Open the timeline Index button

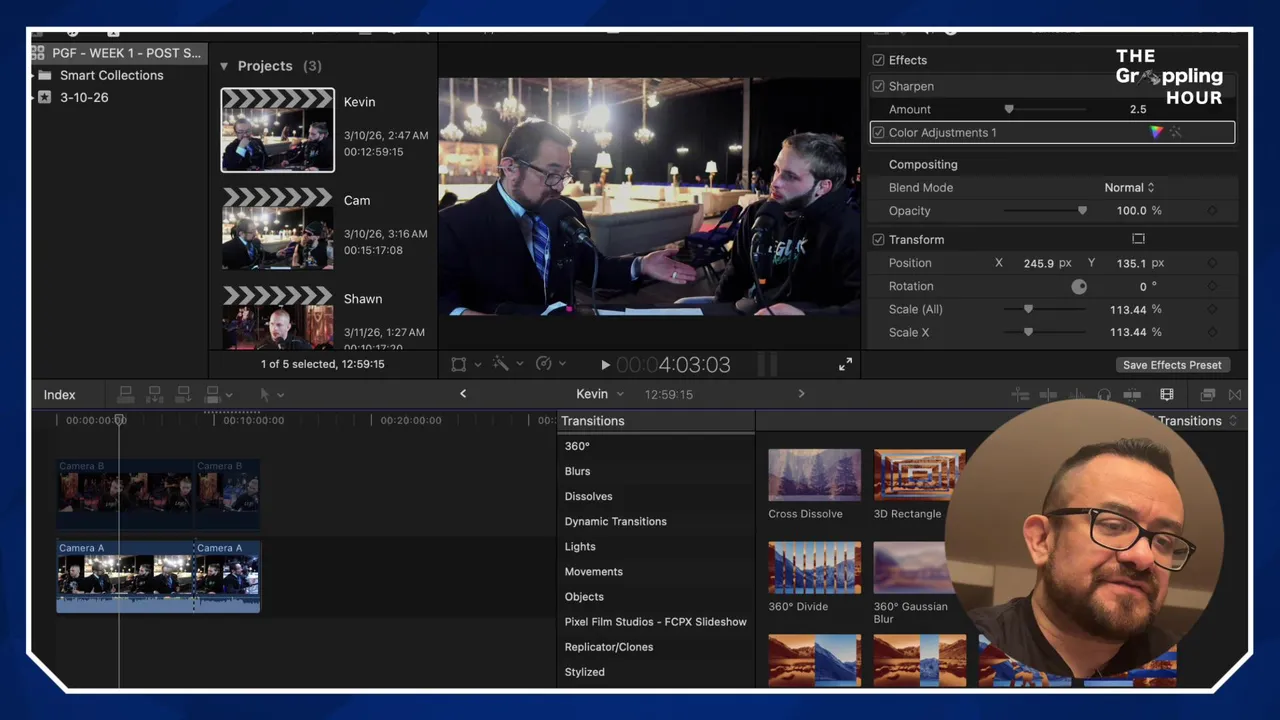(x=59, y=395)
